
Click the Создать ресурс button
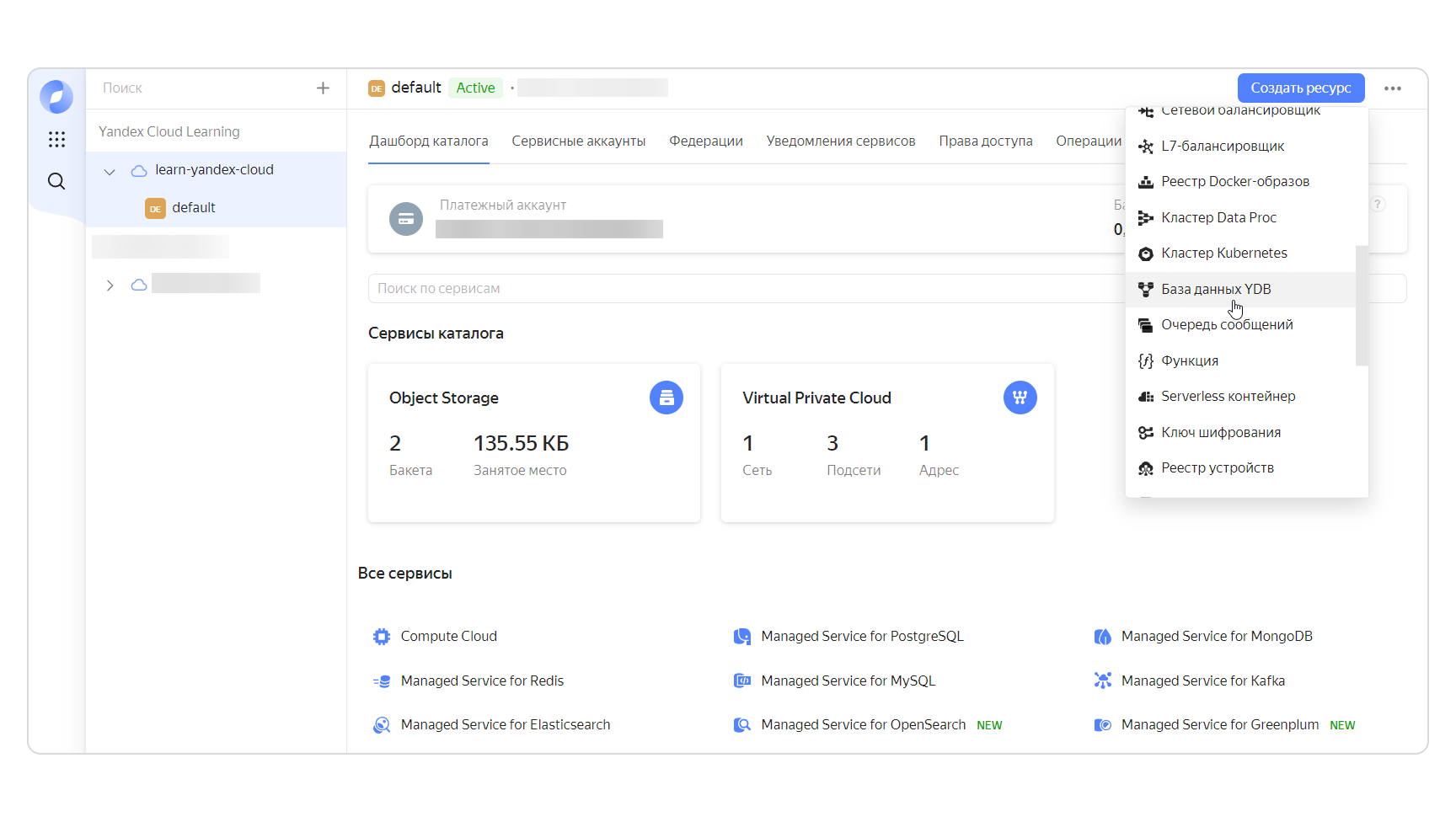[1301, 88]
